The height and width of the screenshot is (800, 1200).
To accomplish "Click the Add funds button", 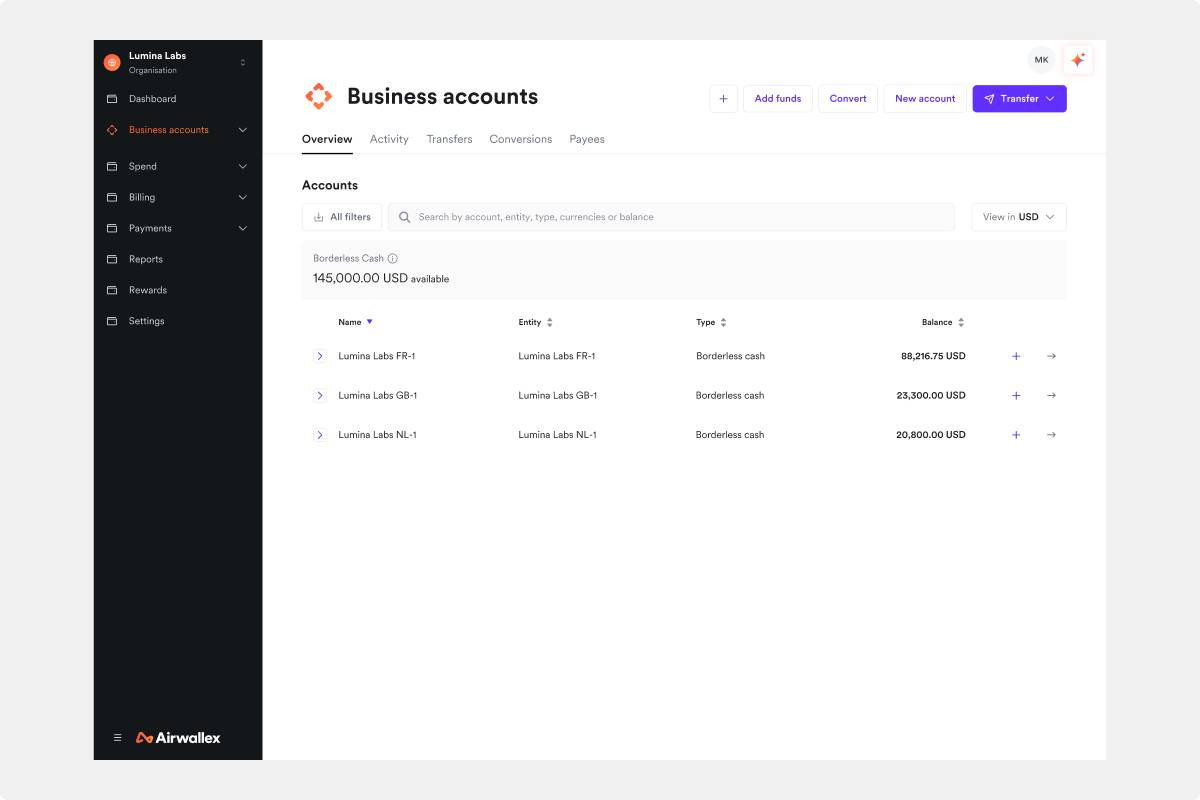I will coord(778,99).
